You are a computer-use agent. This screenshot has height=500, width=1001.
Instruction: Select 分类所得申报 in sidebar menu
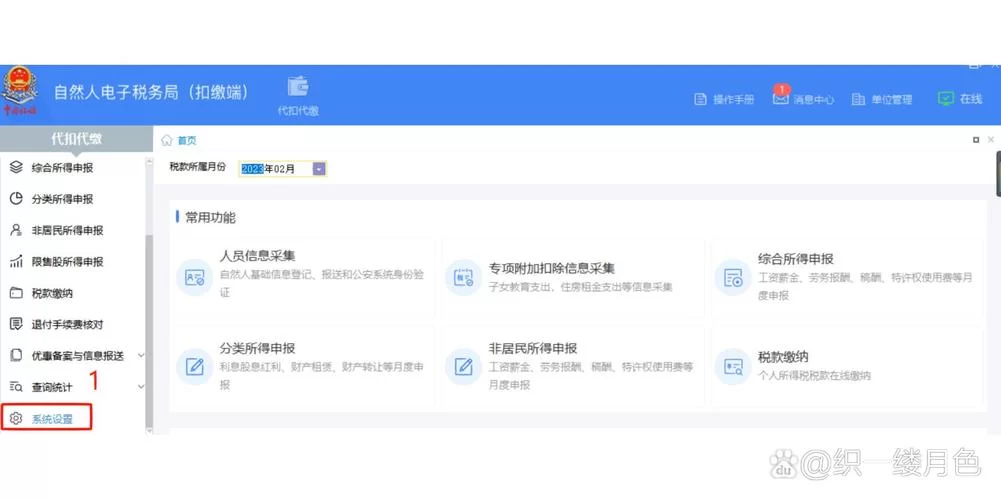pos(63,199)
